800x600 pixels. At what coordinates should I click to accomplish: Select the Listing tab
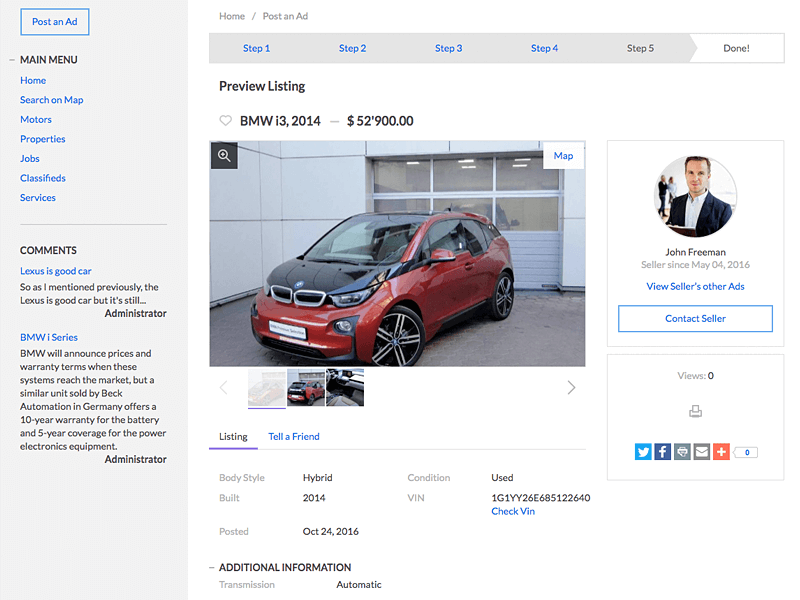(x=233, y=437)
